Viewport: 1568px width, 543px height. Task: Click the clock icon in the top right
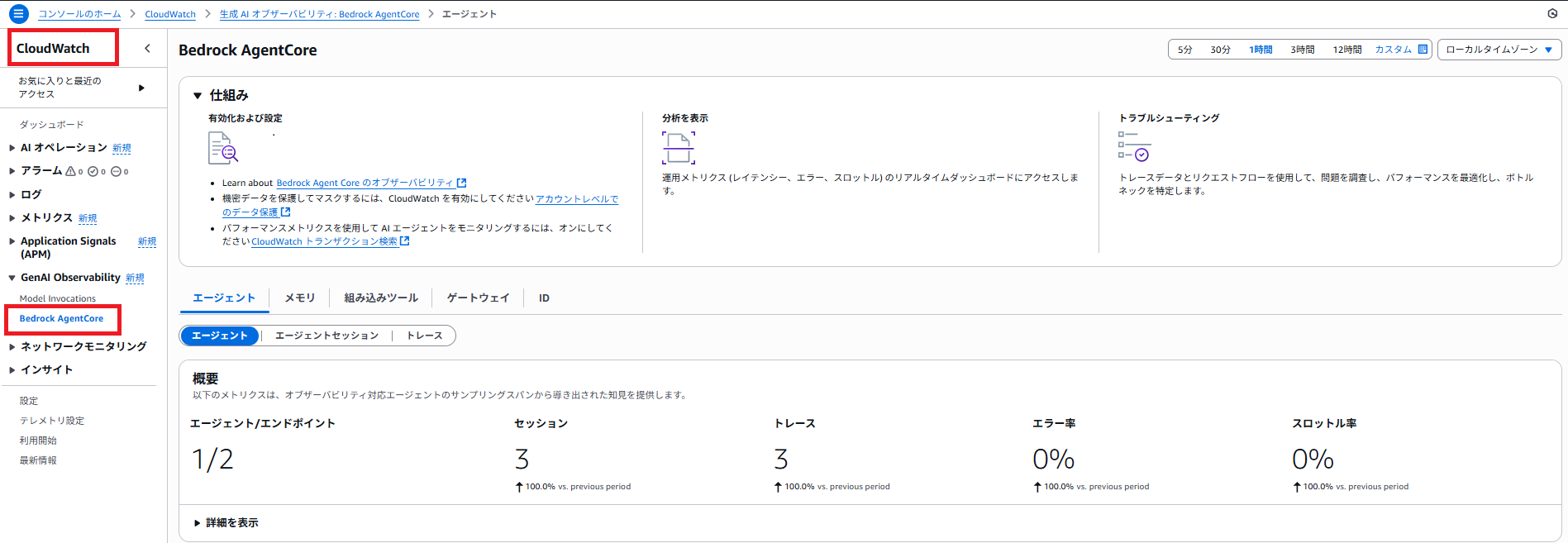tap(1551, 14)
